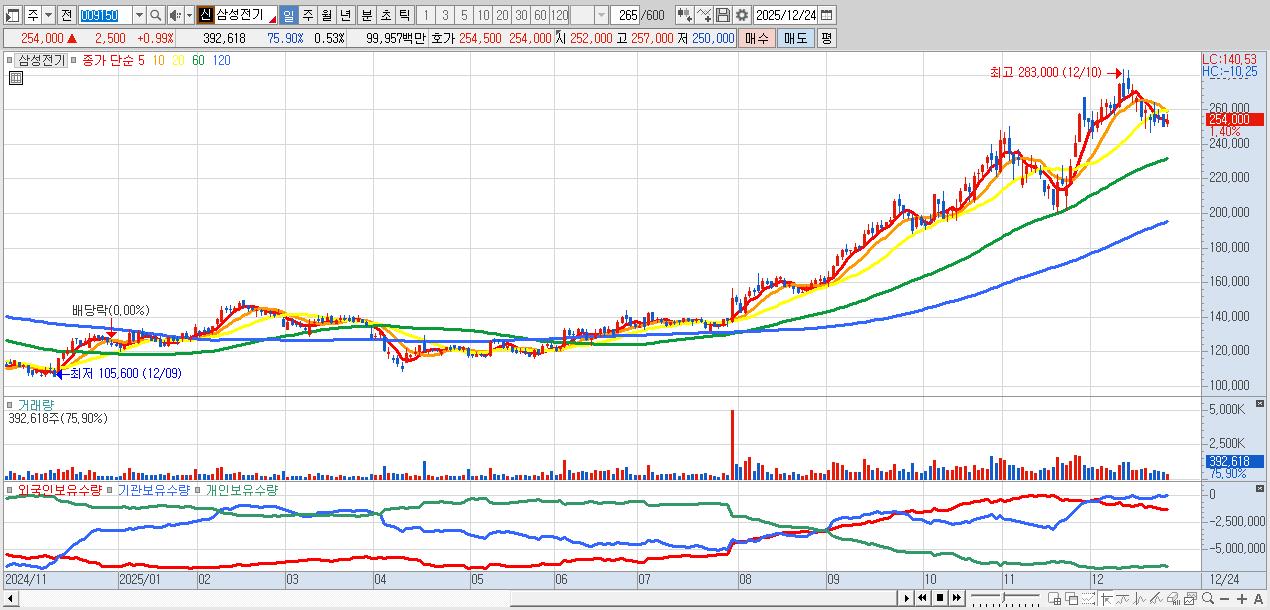Click the rewind button in bottom bar
Image resolution: width=1270 pixels, height=610 pixels.
pos(922,598)
